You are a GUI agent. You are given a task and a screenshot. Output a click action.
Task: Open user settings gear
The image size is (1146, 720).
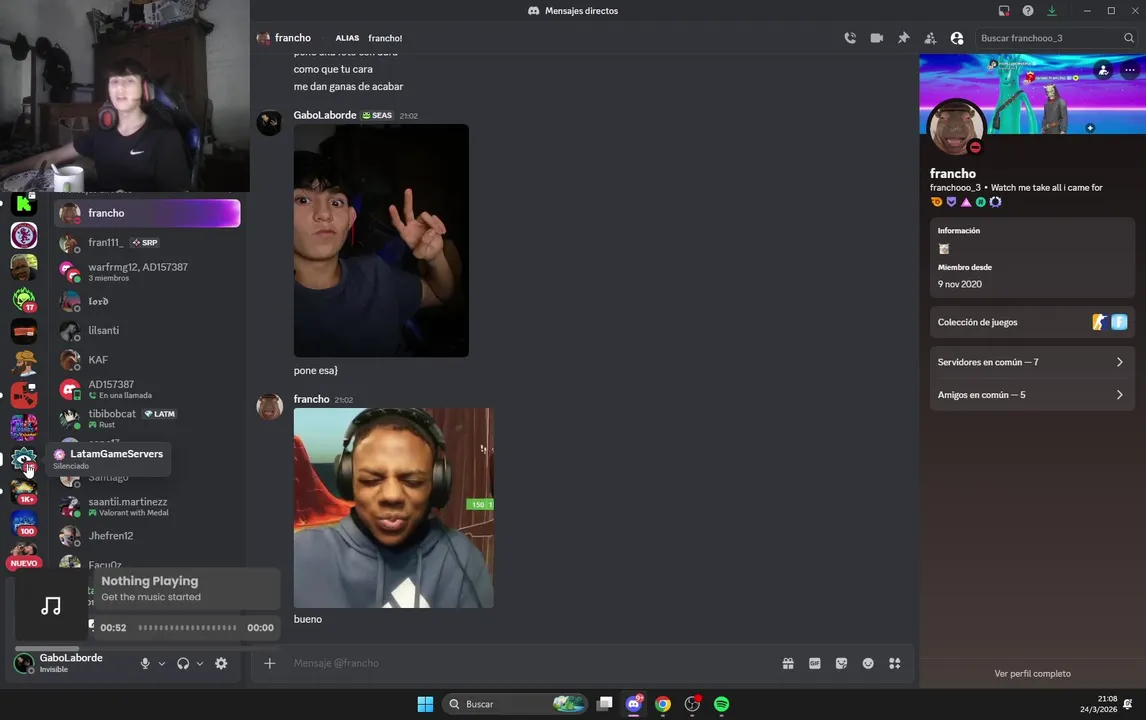click(221, 663)
